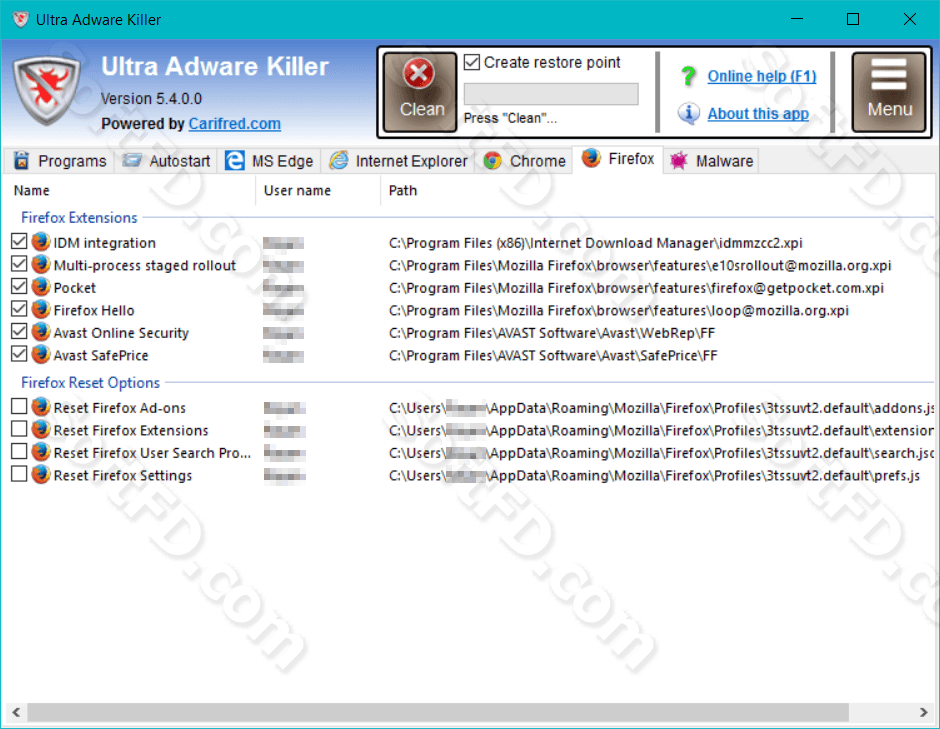Viewport: 940px width, 729px height.
Task: Select the firefox@getpocket.com.xpi path text
Action: [636, 288]
